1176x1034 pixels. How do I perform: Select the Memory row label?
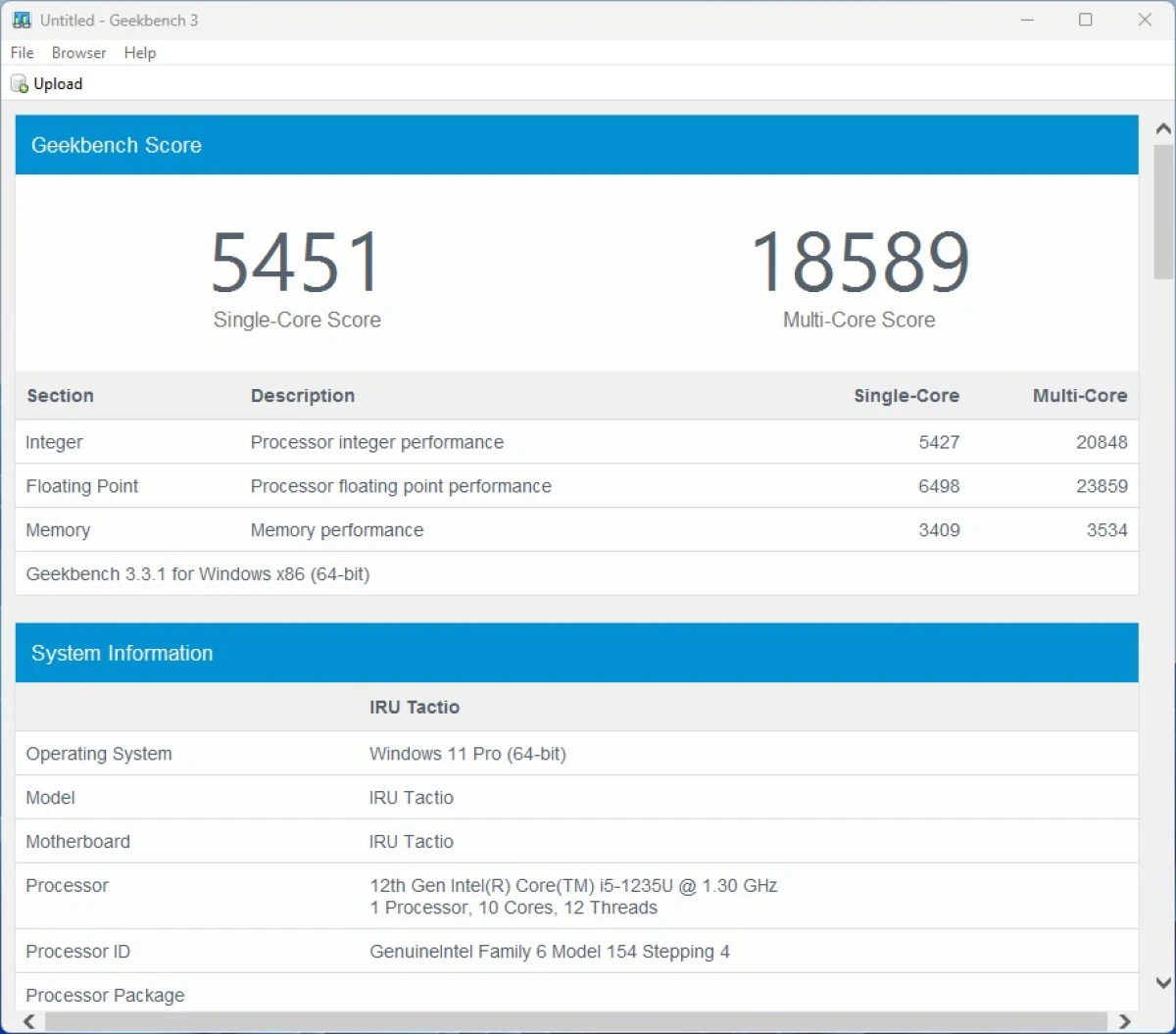(x=58, y=530)
